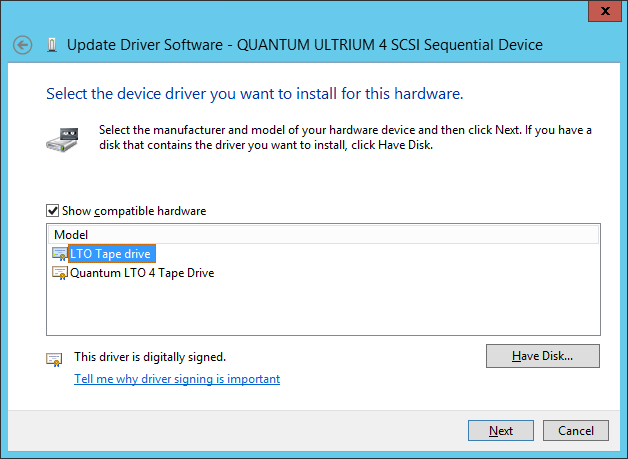Toggle Show compatible hardware checkbox
Screen dimensions: 628x459
pos(52,211)
